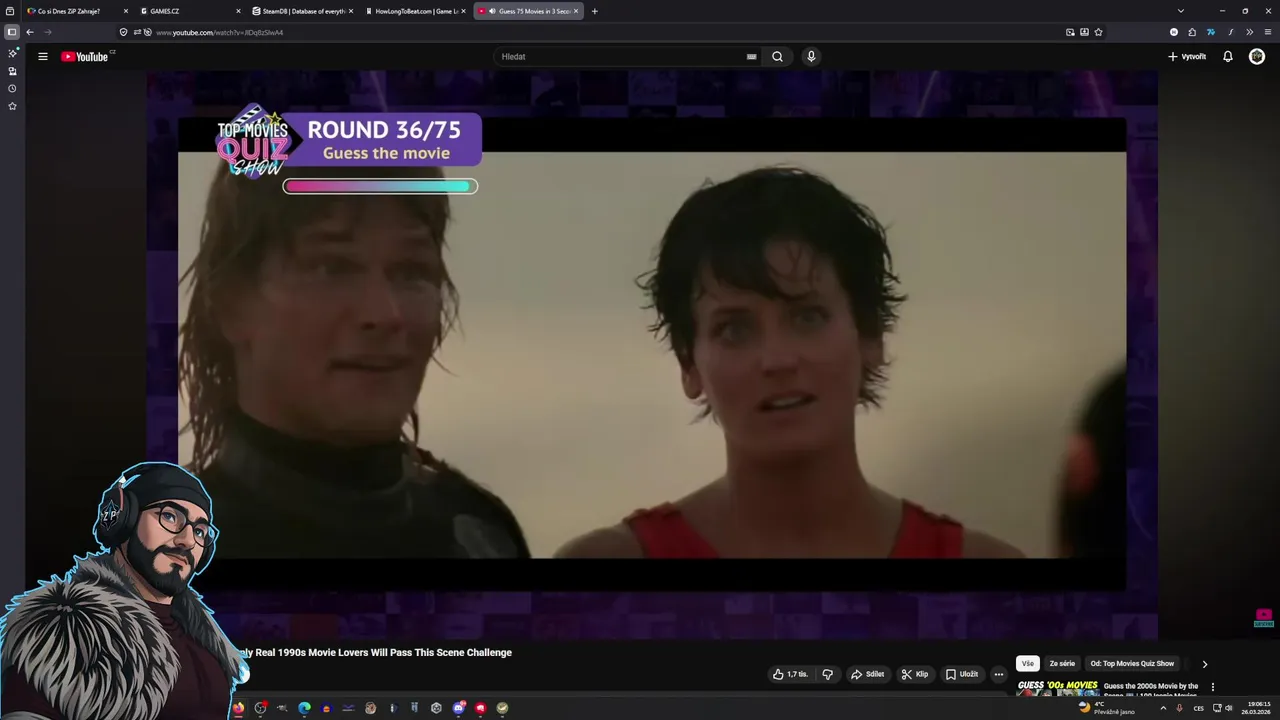Click the video title text
Screen dimensions: 1280x720
376,652
